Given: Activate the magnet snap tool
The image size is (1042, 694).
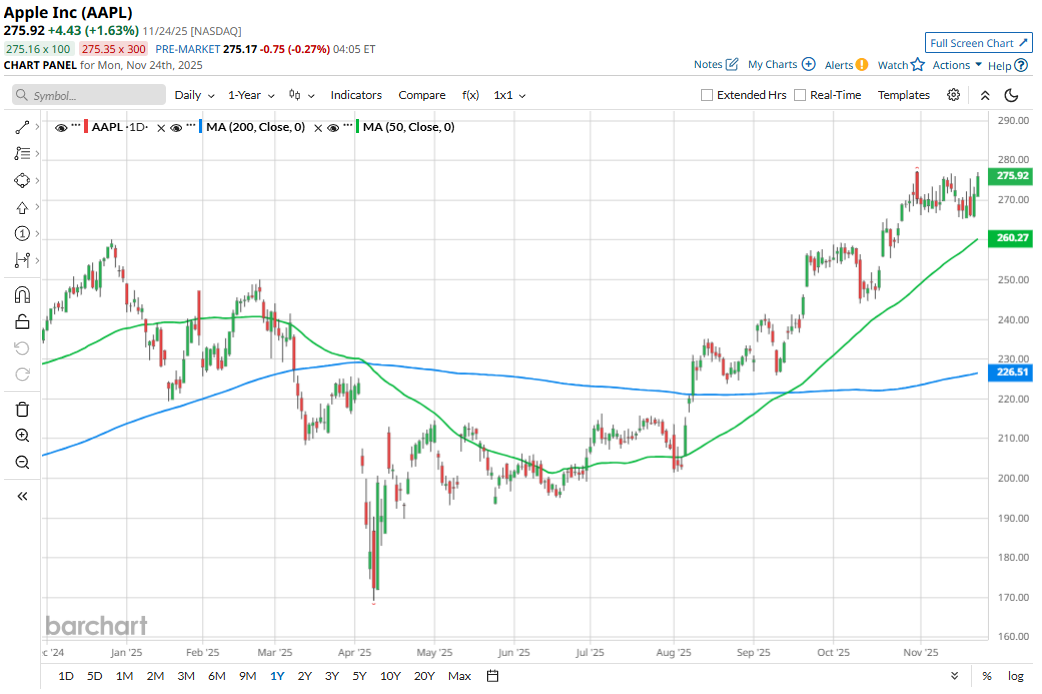Looking at the screenshot, I should (22, 295).
